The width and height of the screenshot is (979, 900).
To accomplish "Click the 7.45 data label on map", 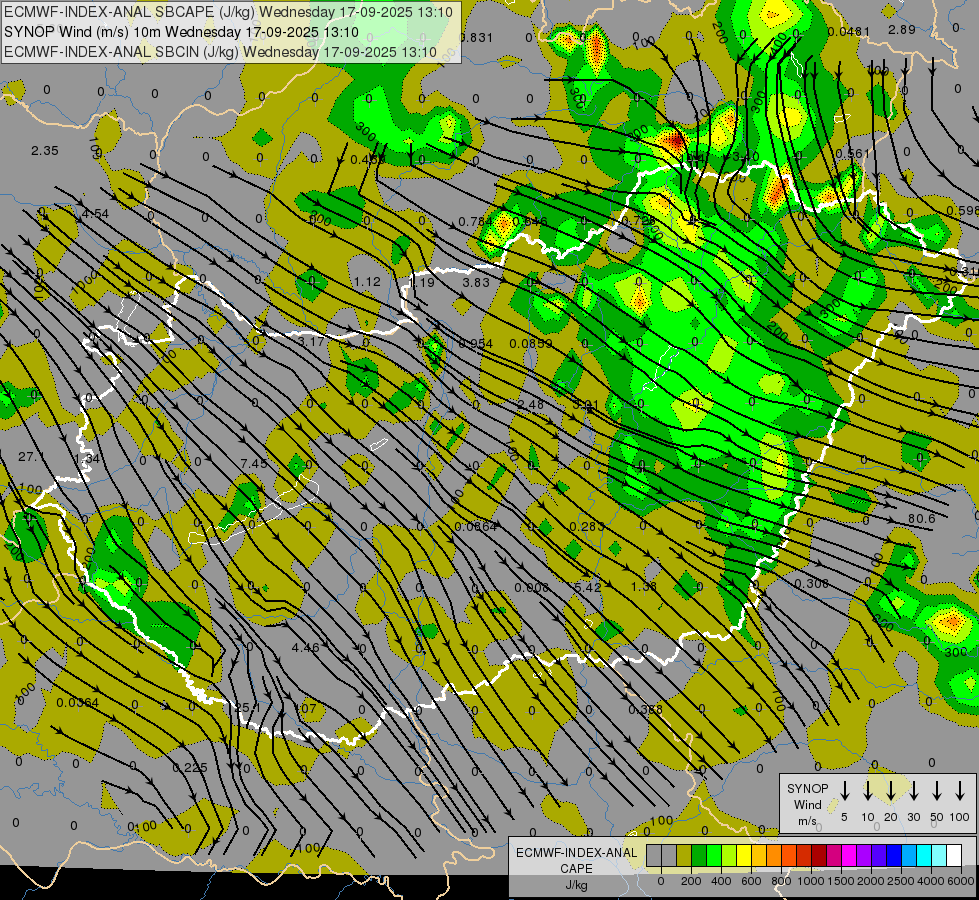I will click(255, 463).
